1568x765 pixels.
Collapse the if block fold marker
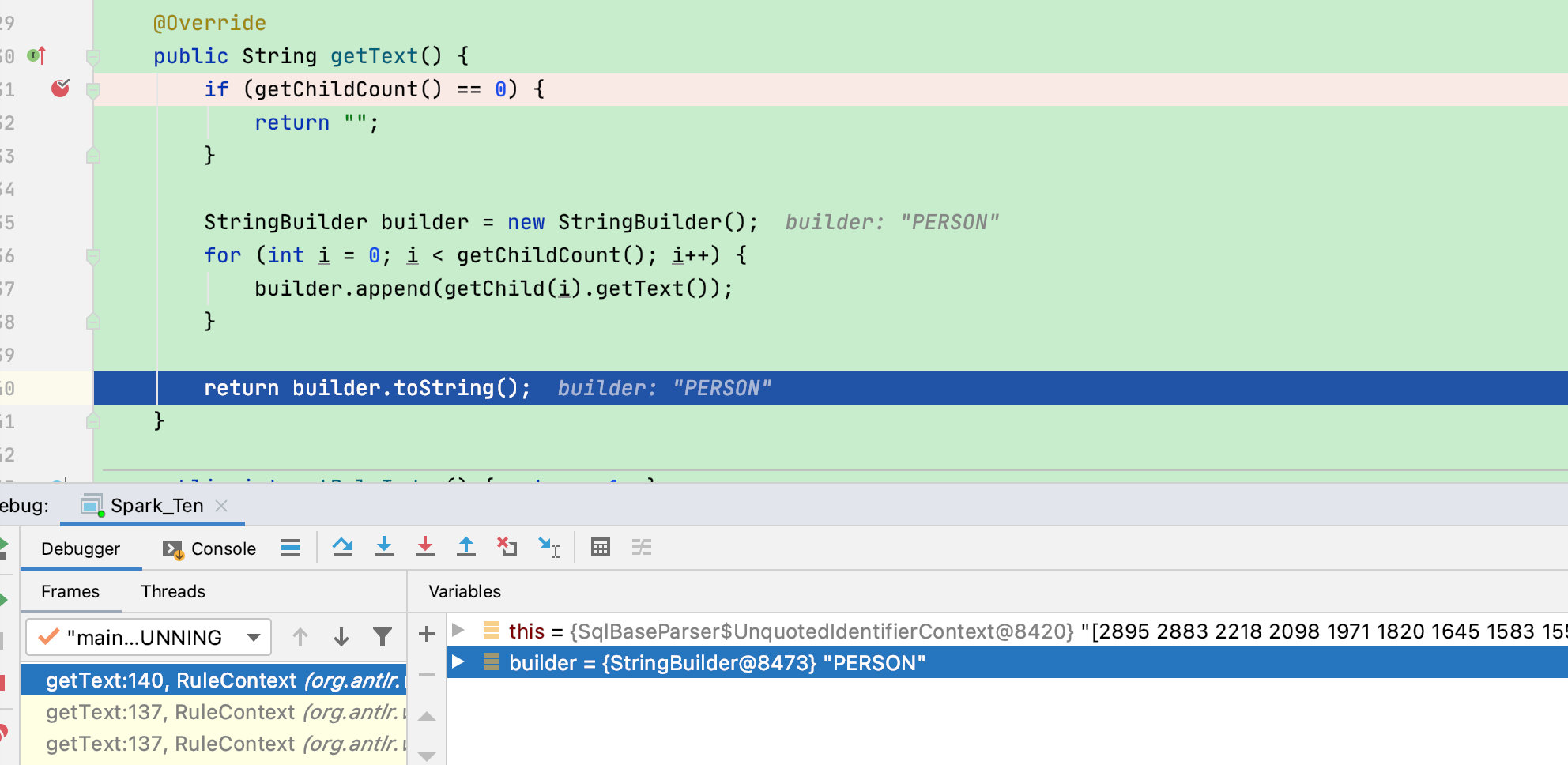[93, 90]
